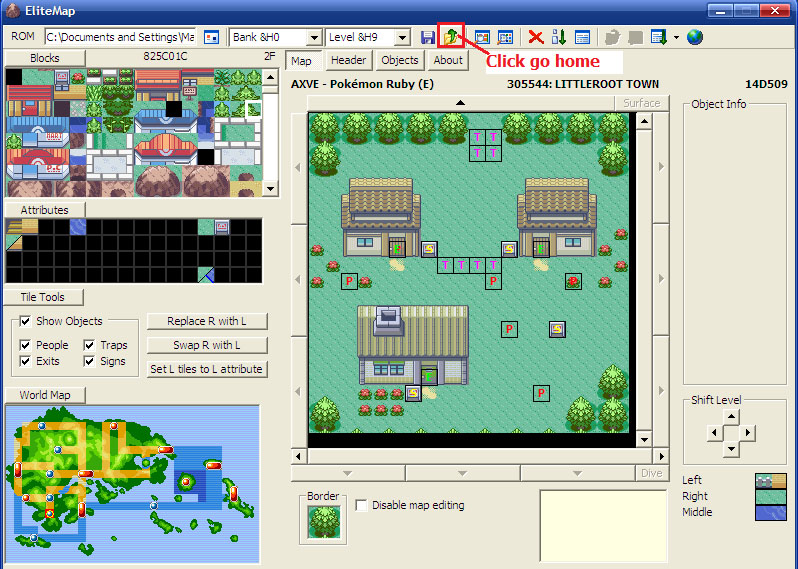The width and height of the screenshot is (798, 569).
Task: Select the red-roof Pokémon Center block in palette
Action: [x=38, y=164]
